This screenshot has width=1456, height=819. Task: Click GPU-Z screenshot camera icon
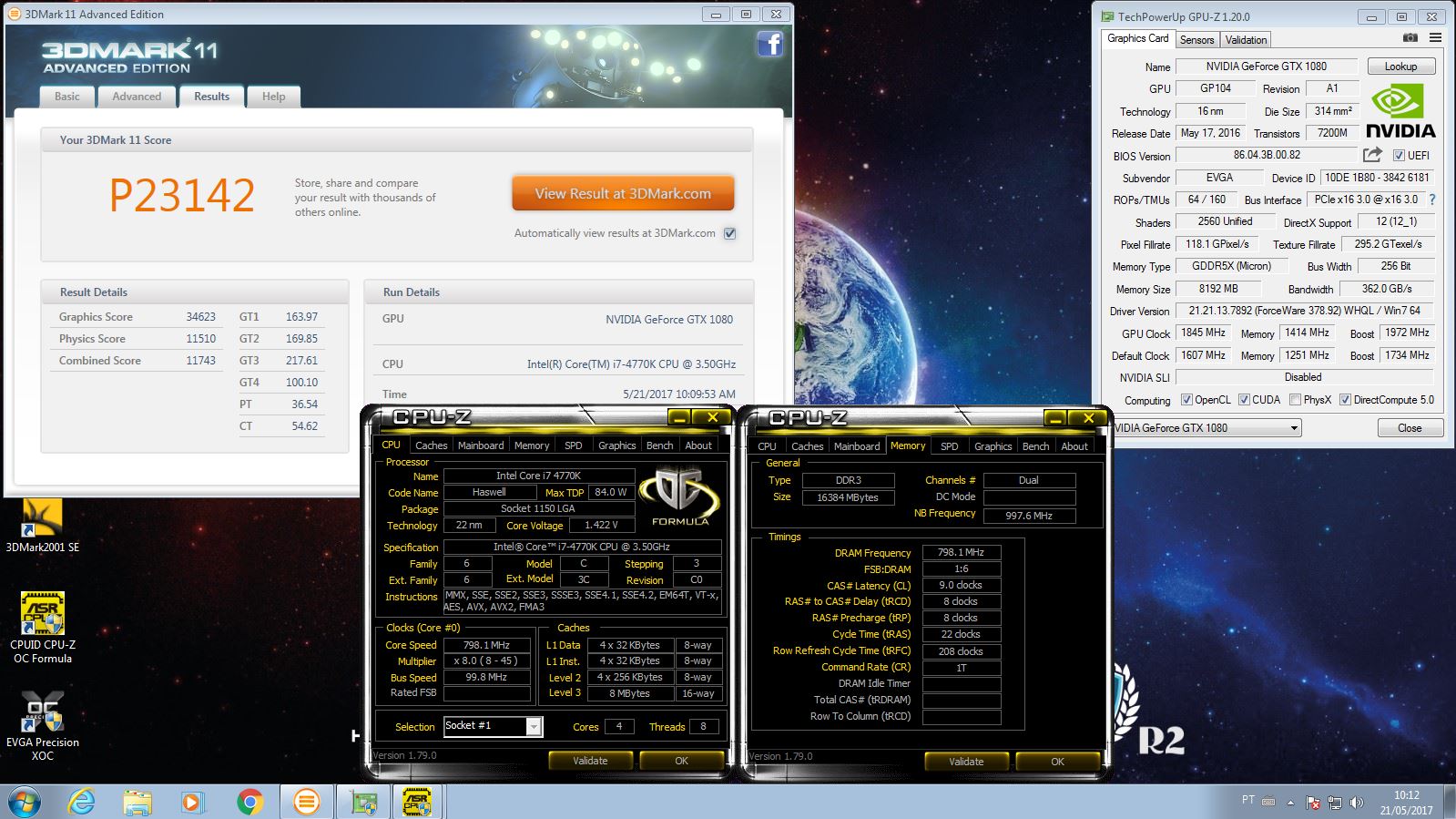(x=1410, y=38)
